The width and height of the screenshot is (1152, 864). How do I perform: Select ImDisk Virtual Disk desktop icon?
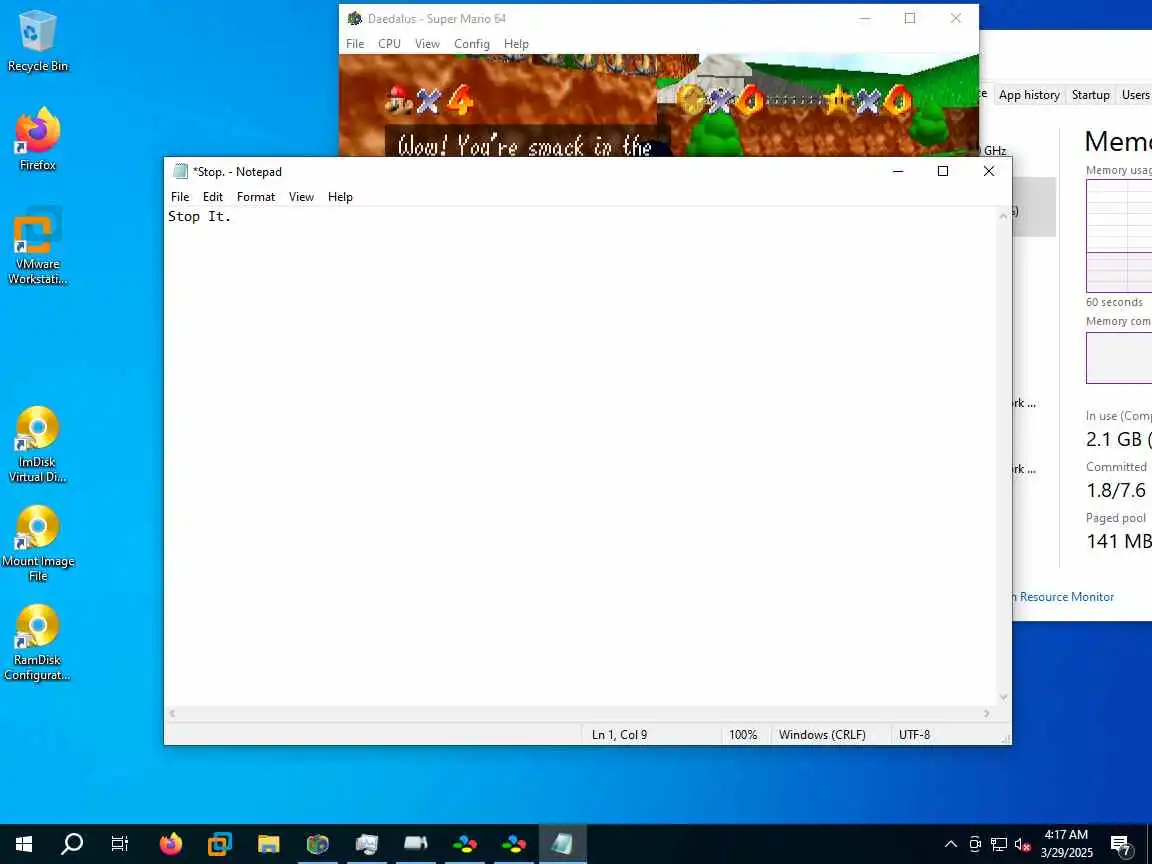[x=37, y=444]
